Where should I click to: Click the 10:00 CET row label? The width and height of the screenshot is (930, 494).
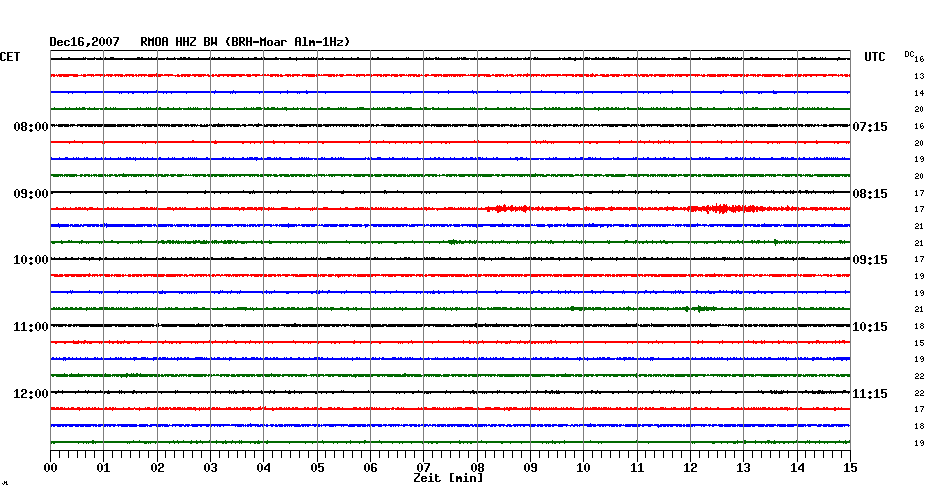coord(31,260)
